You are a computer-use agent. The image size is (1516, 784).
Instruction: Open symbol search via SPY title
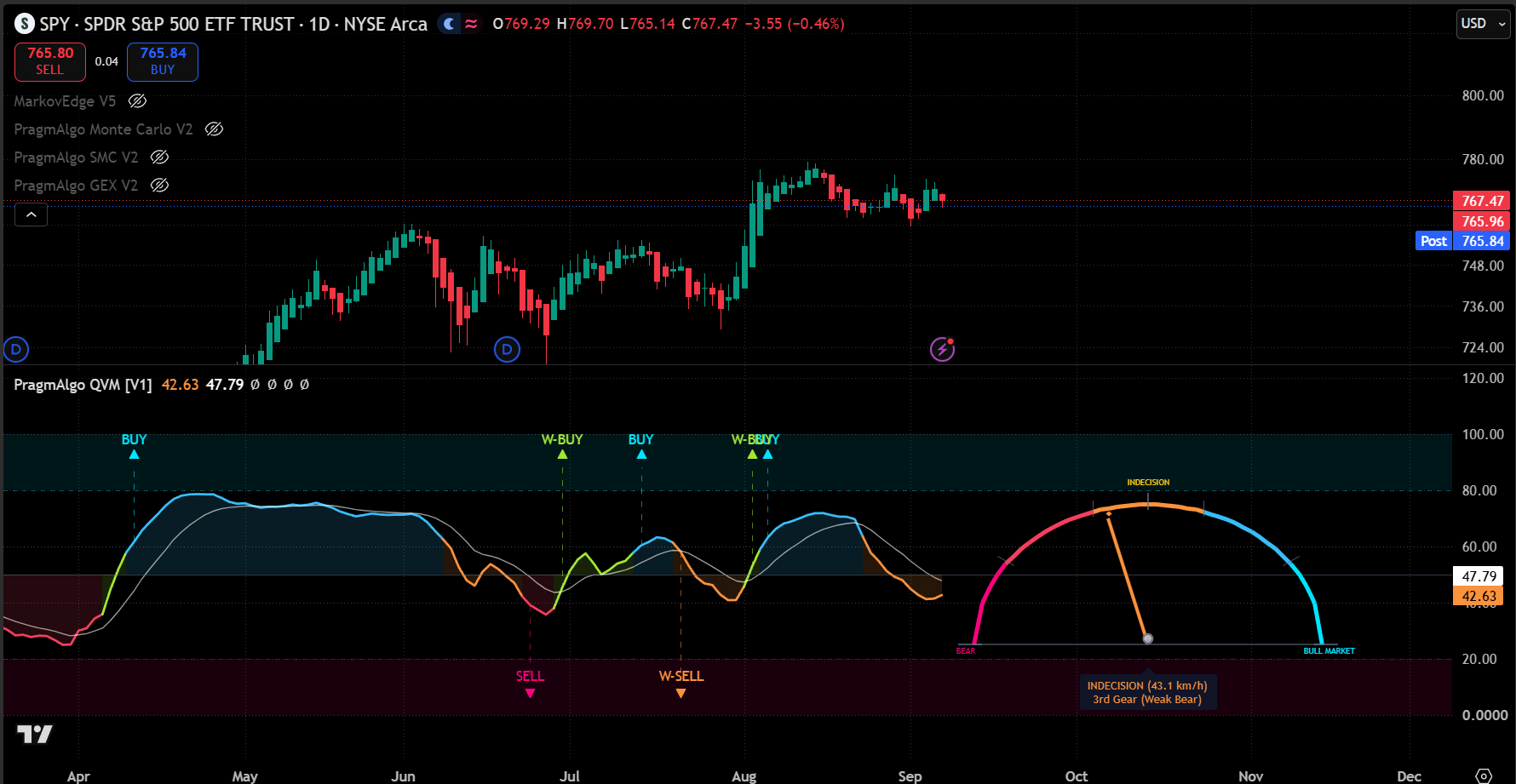pos(233,24)
